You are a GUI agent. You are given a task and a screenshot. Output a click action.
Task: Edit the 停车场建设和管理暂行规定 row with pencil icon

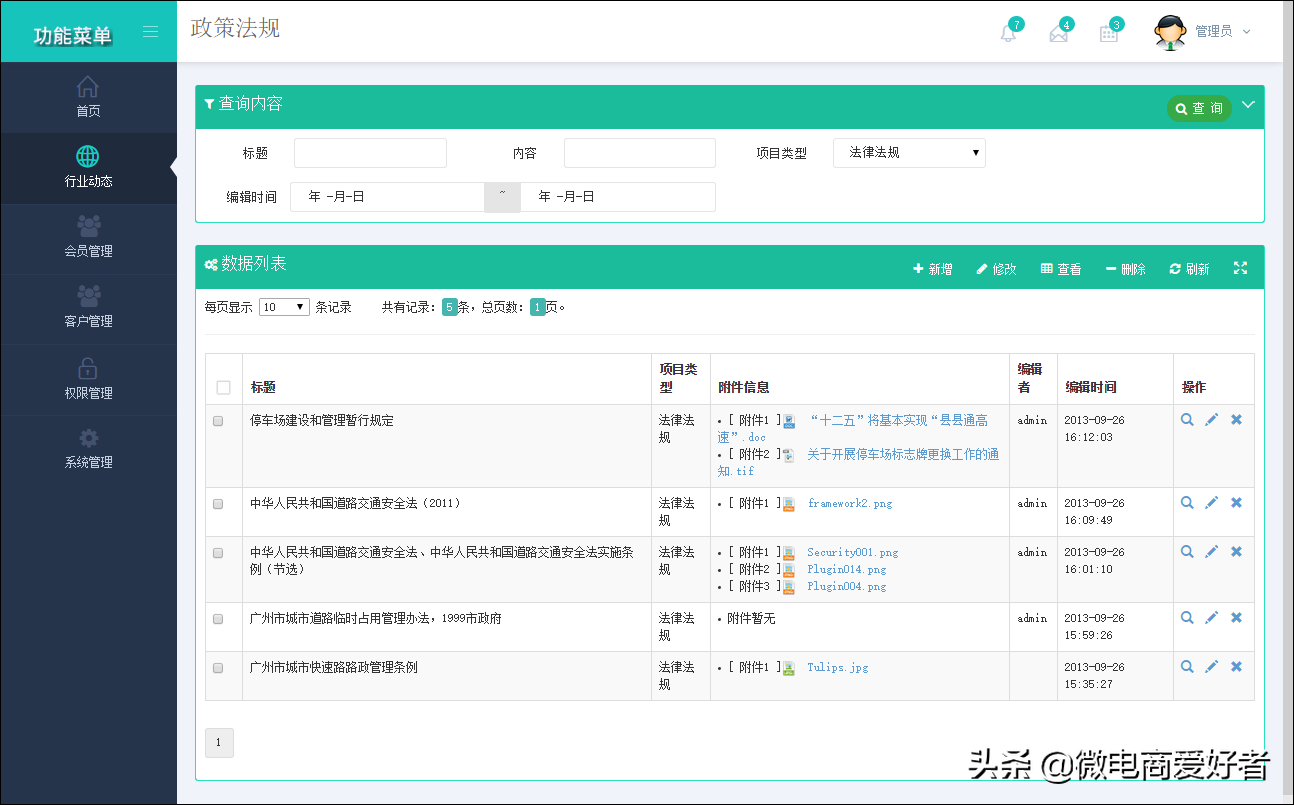pos(1212,420)
